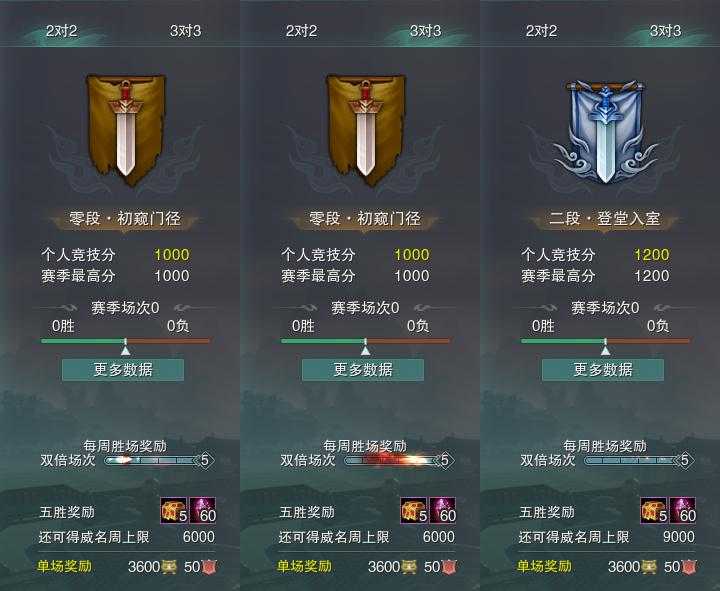Open 更多数据 in the left panel
The image size is (720, 591).
coord(123,370)
